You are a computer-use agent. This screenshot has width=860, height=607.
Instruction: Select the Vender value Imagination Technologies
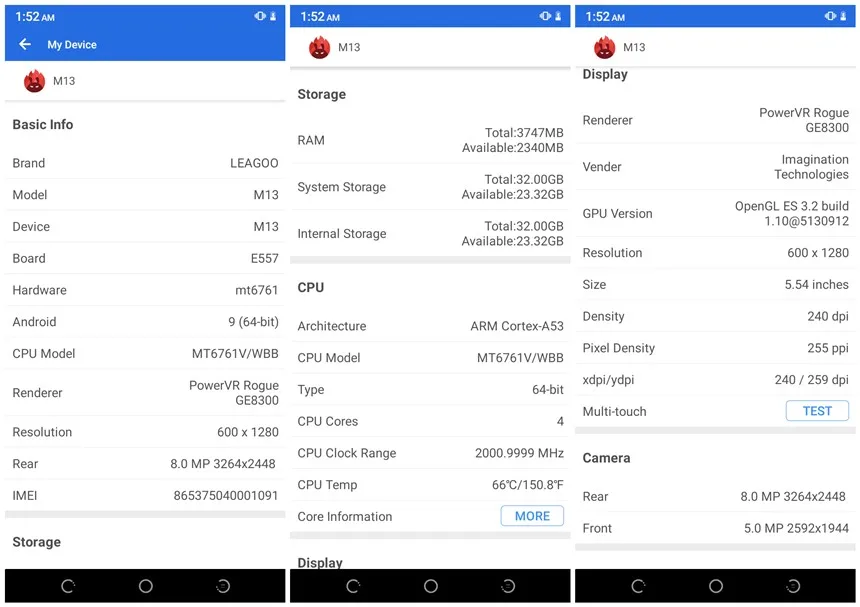[812, 167]
